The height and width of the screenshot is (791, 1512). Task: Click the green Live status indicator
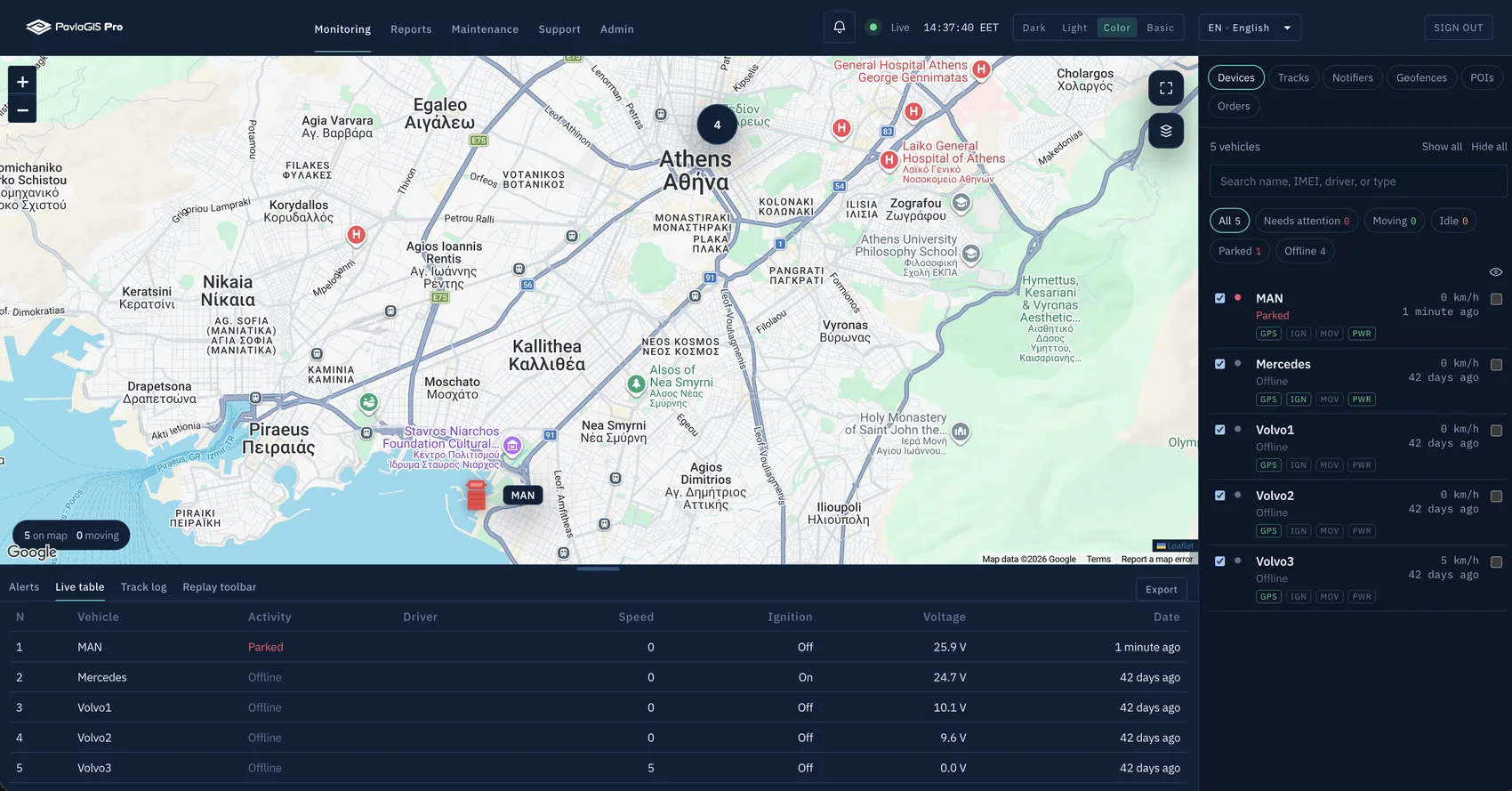(x=873, y=28)
